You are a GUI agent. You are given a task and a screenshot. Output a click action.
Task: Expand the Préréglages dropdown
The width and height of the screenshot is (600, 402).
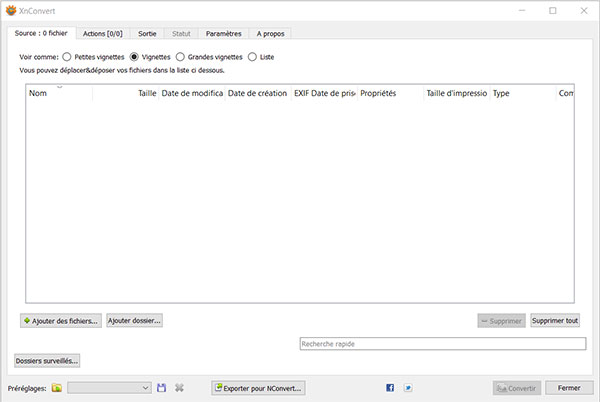(109, 388)
